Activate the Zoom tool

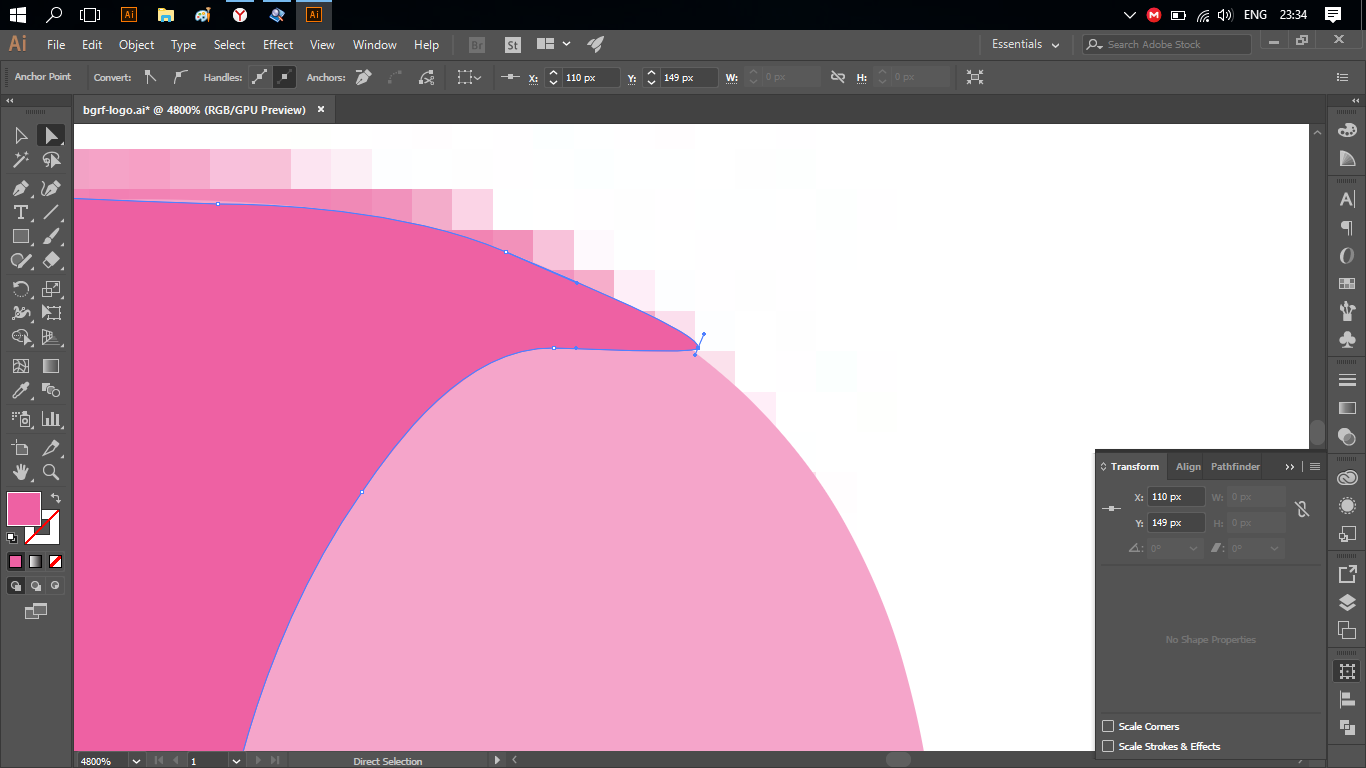tap(51, 472)
